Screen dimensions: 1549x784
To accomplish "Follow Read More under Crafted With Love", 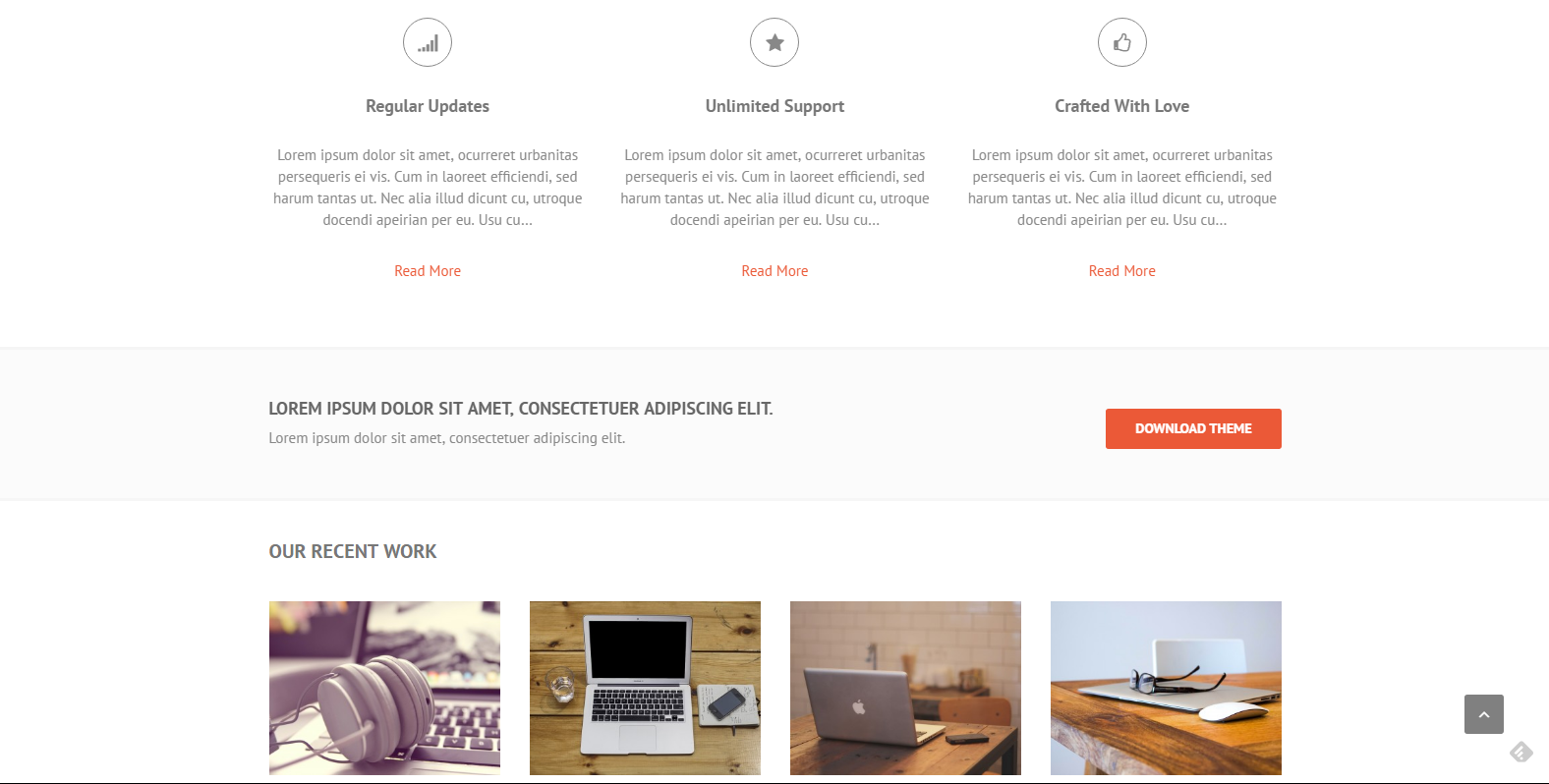I will click(x=1122, y=271).
